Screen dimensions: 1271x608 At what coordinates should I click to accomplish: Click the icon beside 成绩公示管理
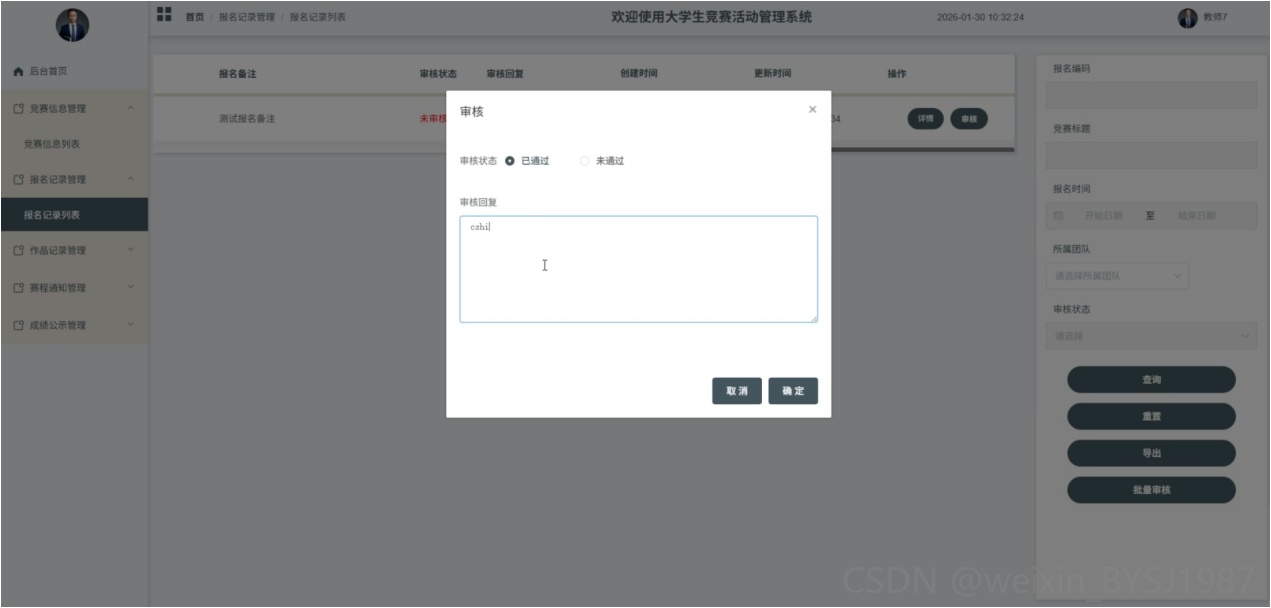click(18, 325)
